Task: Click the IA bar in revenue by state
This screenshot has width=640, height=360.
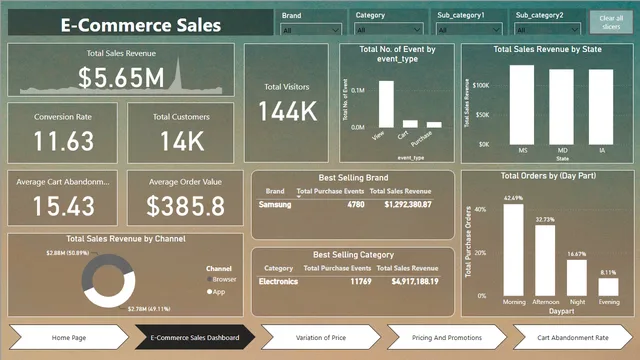Action: (601, 107)
